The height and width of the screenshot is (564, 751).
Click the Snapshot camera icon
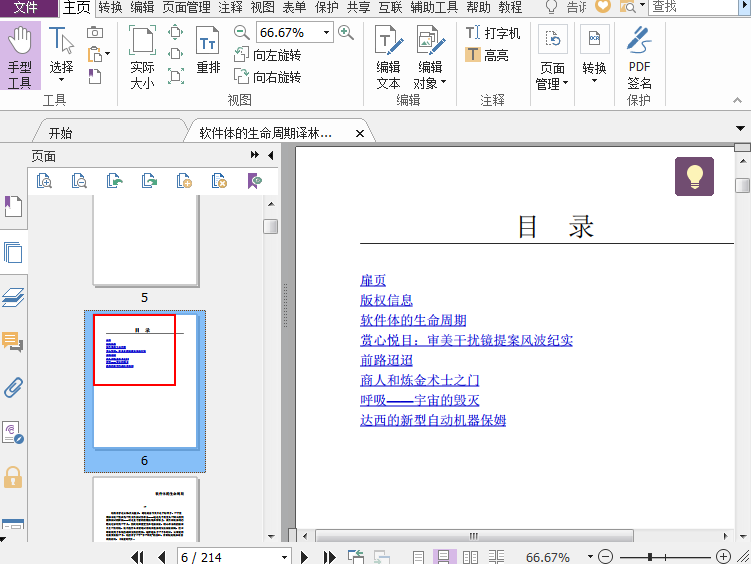(95, 33)
